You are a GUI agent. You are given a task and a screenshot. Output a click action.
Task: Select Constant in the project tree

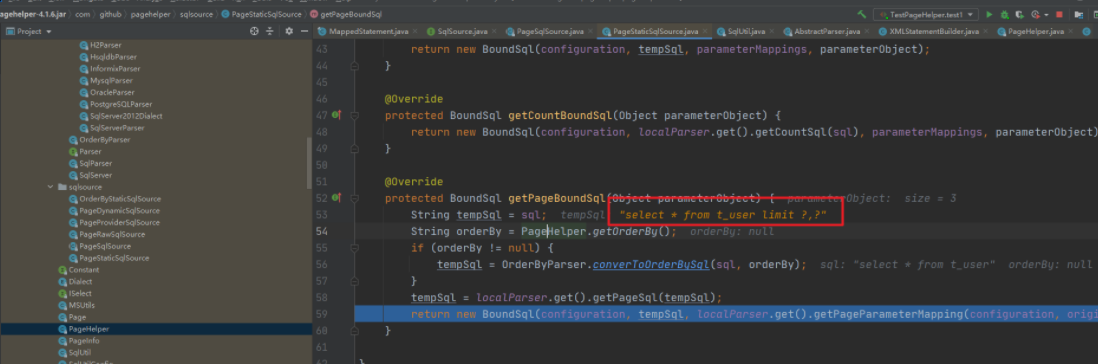(x=78, y=270)
